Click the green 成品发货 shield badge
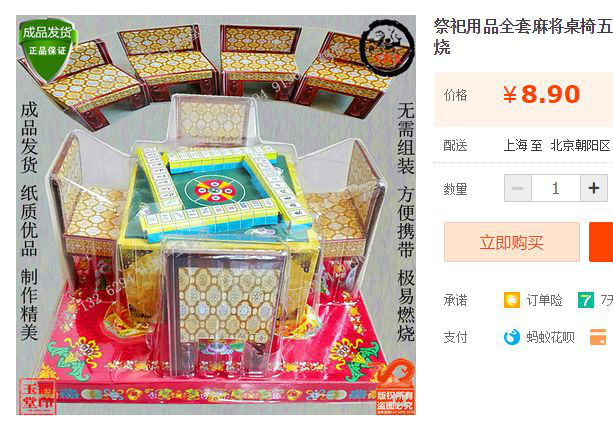The height and width of the screenshot is (425, 613). 47,49
